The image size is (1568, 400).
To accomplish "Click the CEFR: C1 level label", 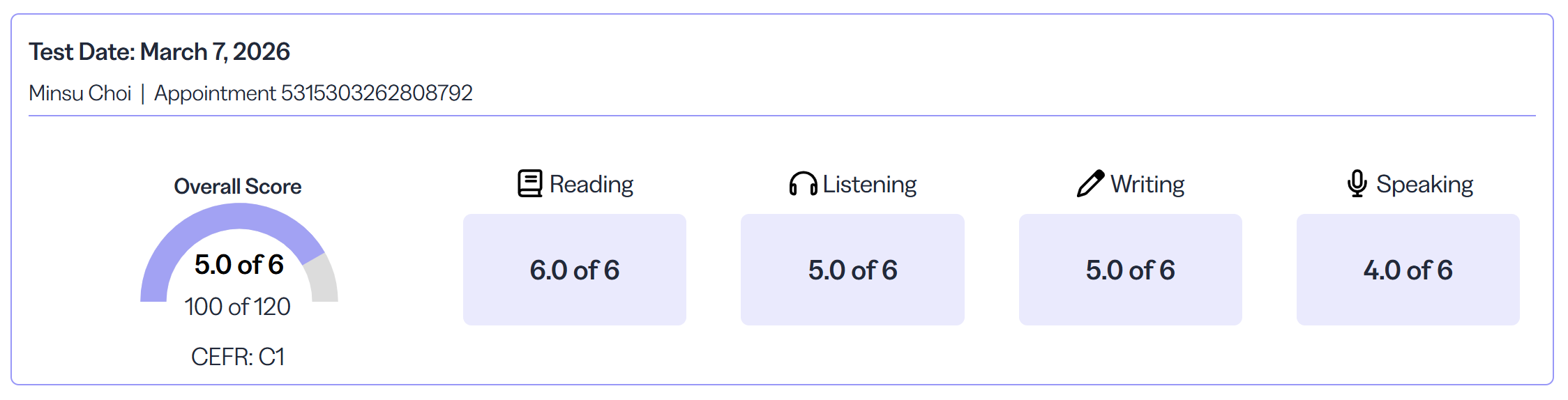I will [238, 357].
